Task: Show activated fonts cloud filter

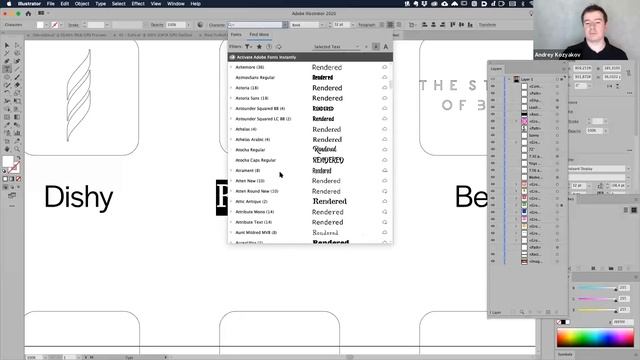Action: pyautogui.click(x=279, y=47)
